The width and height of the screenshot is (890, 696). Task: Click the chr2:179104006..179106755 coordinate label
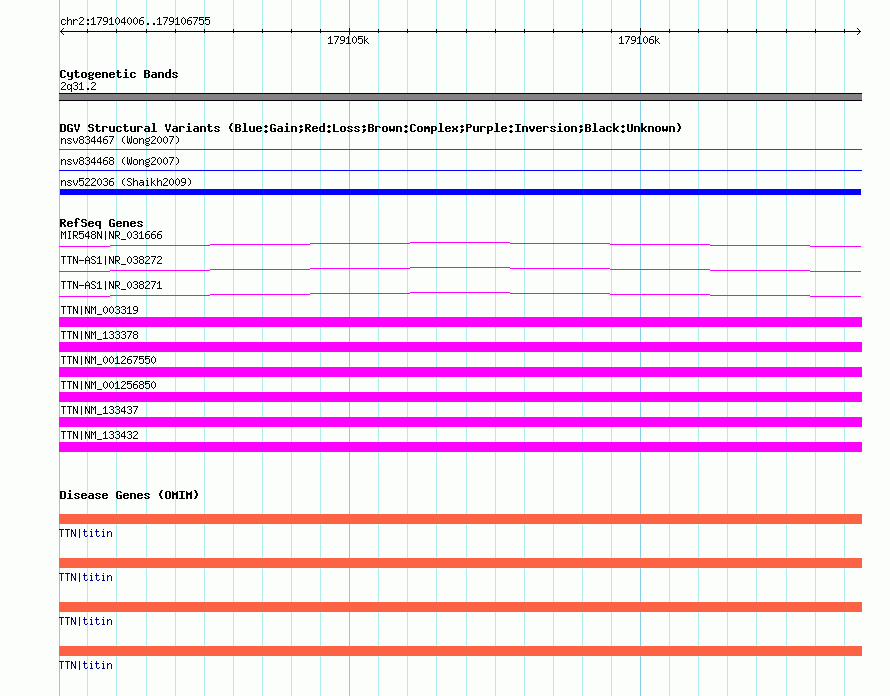click(x=135, y=21)
